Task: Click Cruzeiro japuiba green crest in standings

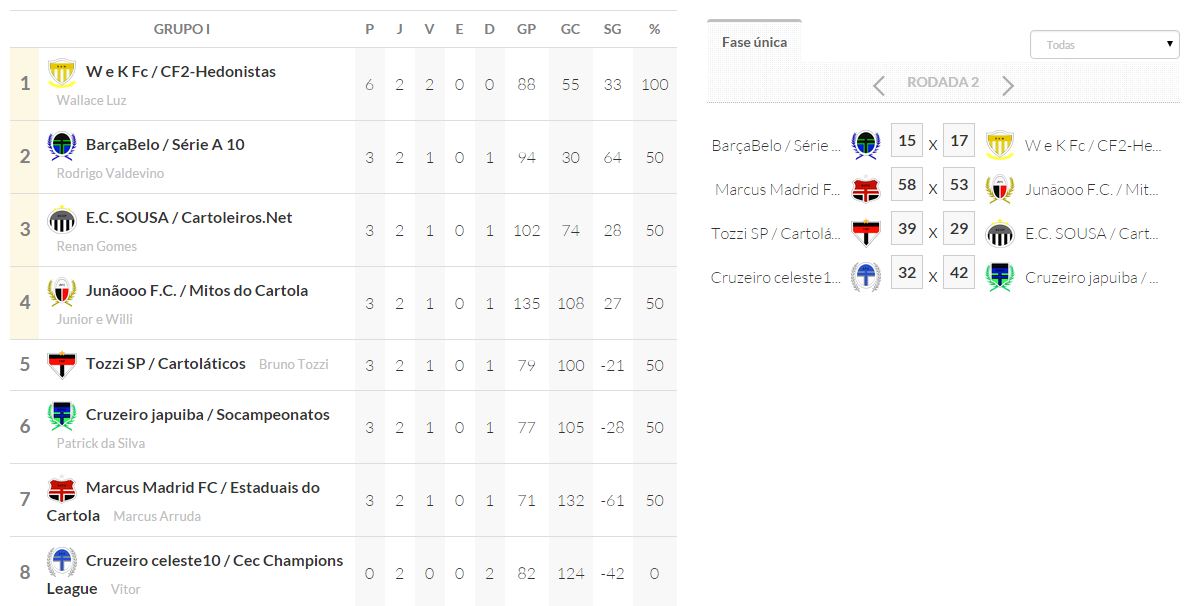Action: (x=62, y=416)
